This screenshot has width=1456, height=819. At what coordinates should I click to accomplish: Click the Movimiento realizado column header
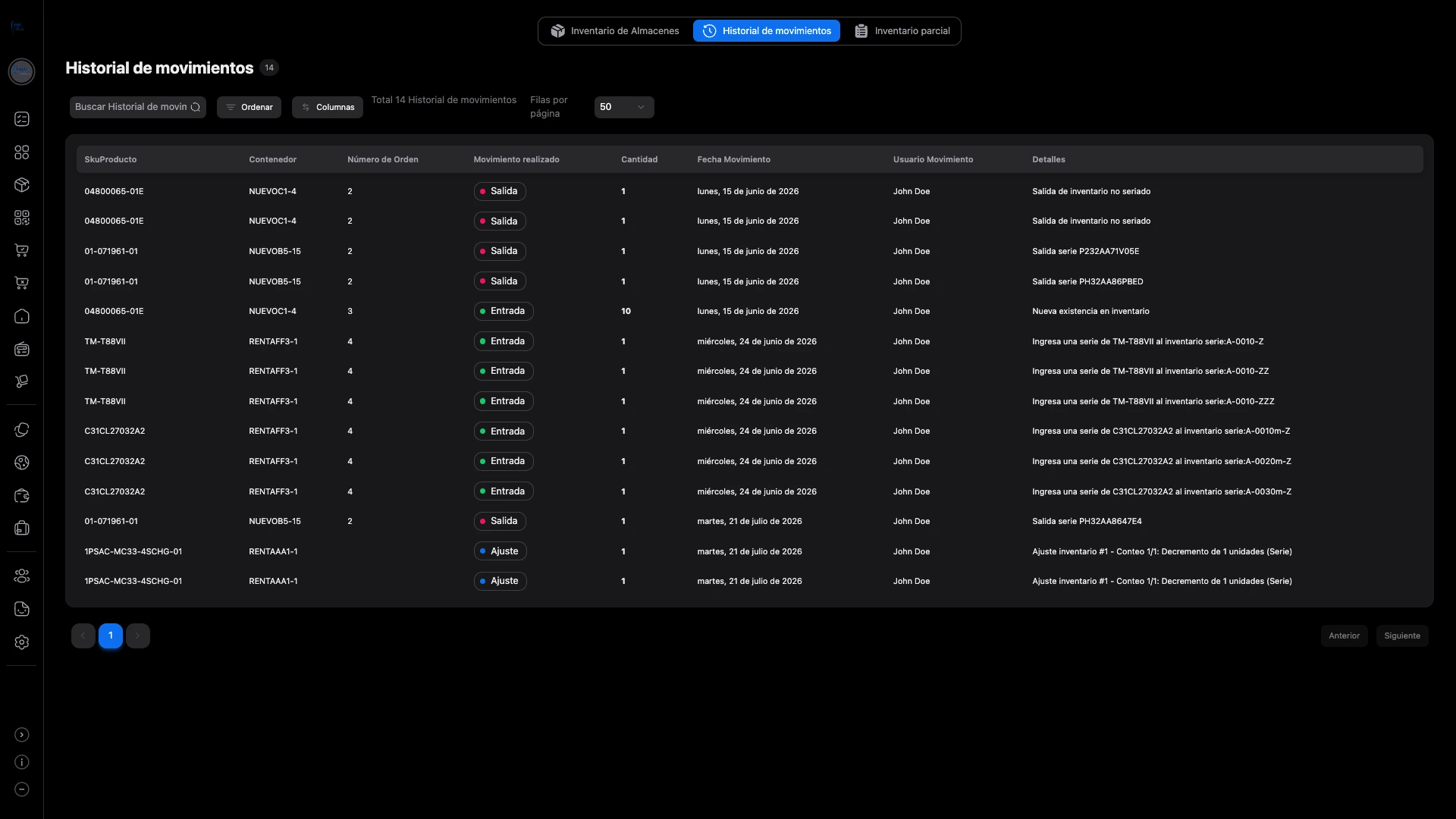tap(516, 159)
